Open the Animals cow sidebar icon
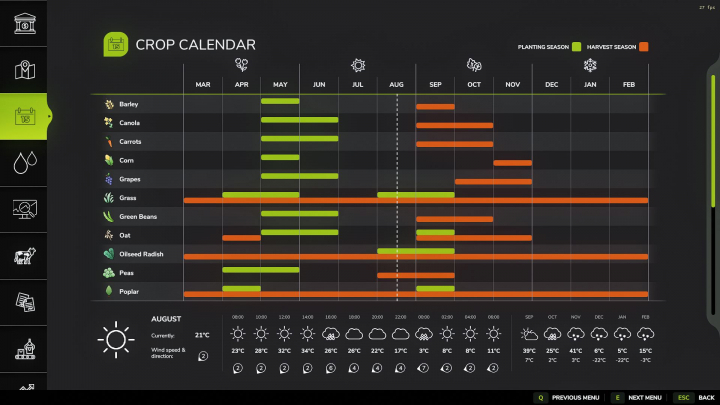The height and width of the screenshot is (405, 720). coord(25,256)
